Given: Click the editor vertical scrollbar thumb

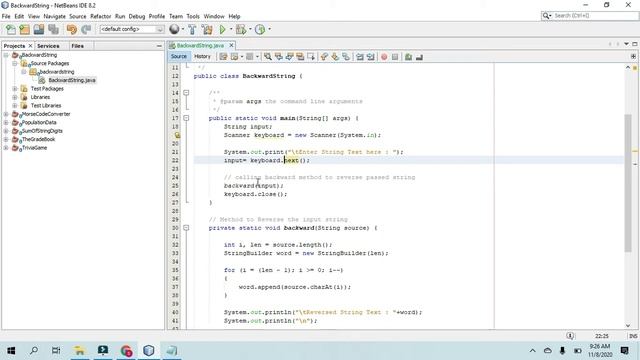Looking at the screenshot, I should (628, 182).
